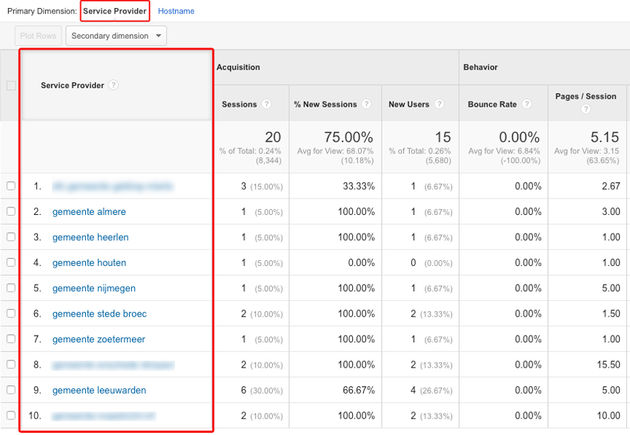Open gemeente leeuwarden provider link
This screenshot has height=435, width=630.
pos(99,390)
